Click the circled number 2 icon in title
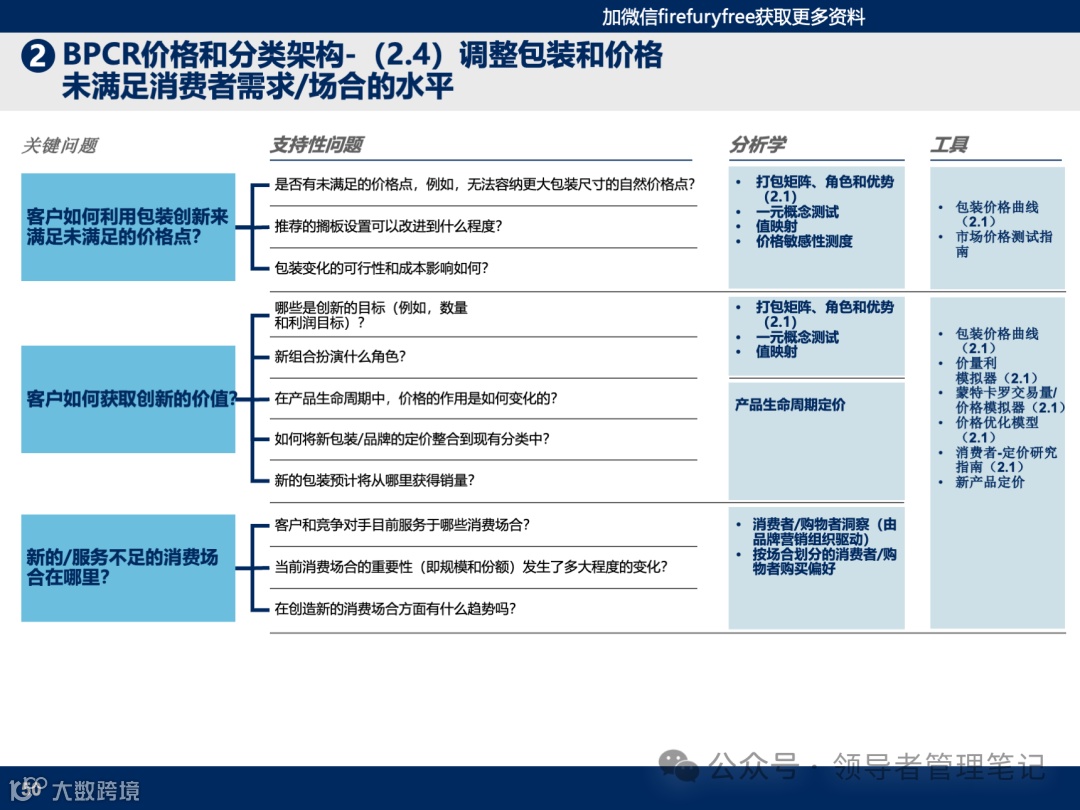Viewport: 1080px width, 810px height. click(38, 56)
